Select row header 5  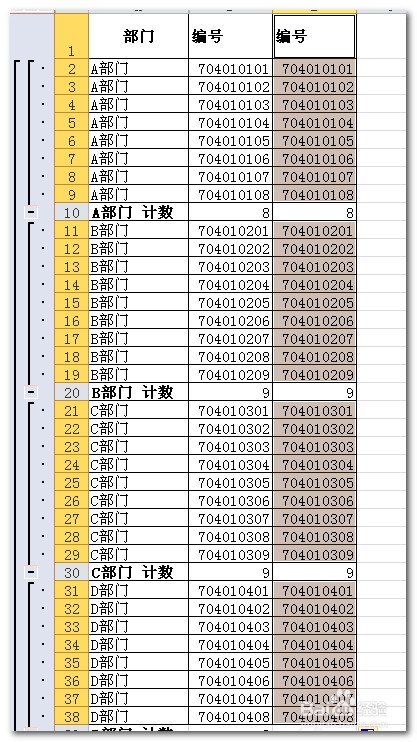click(71, 123)
